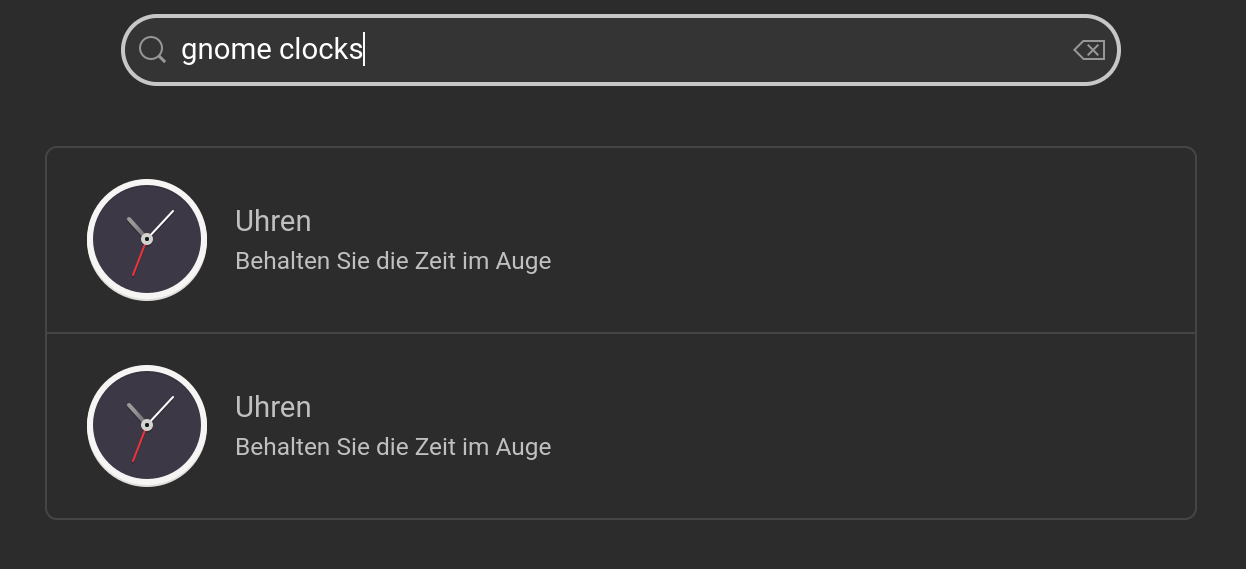Focus the search field containing "gnome clocks"
Image resolution: width=1246 pixels, height=569 pixels.
[x=620, y=50]
